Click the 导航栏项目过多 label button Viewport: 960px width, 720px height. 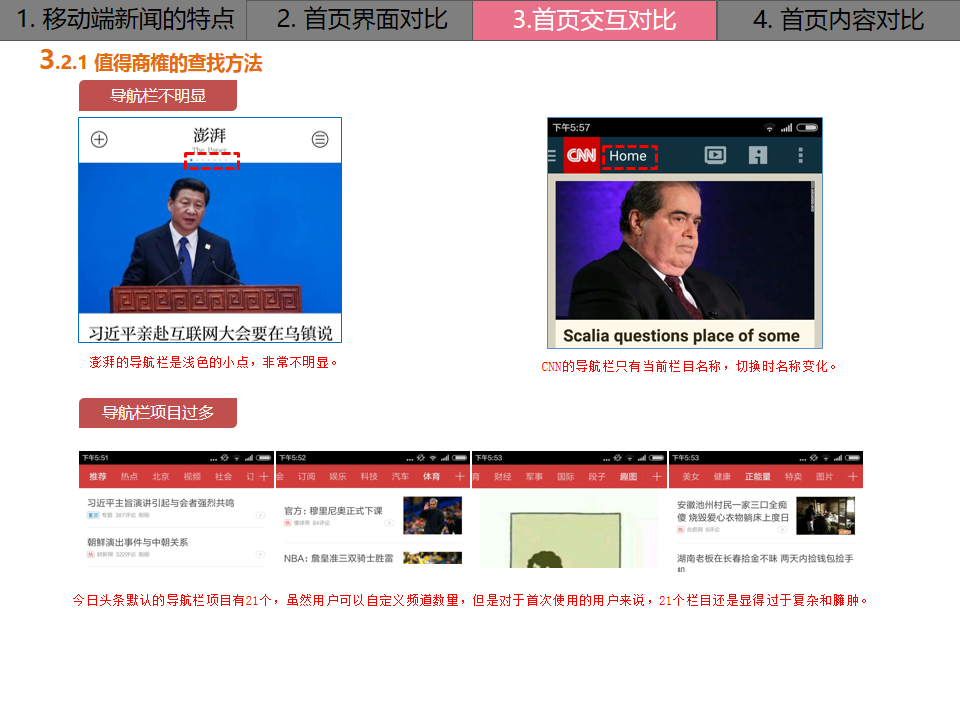[157, 413]
